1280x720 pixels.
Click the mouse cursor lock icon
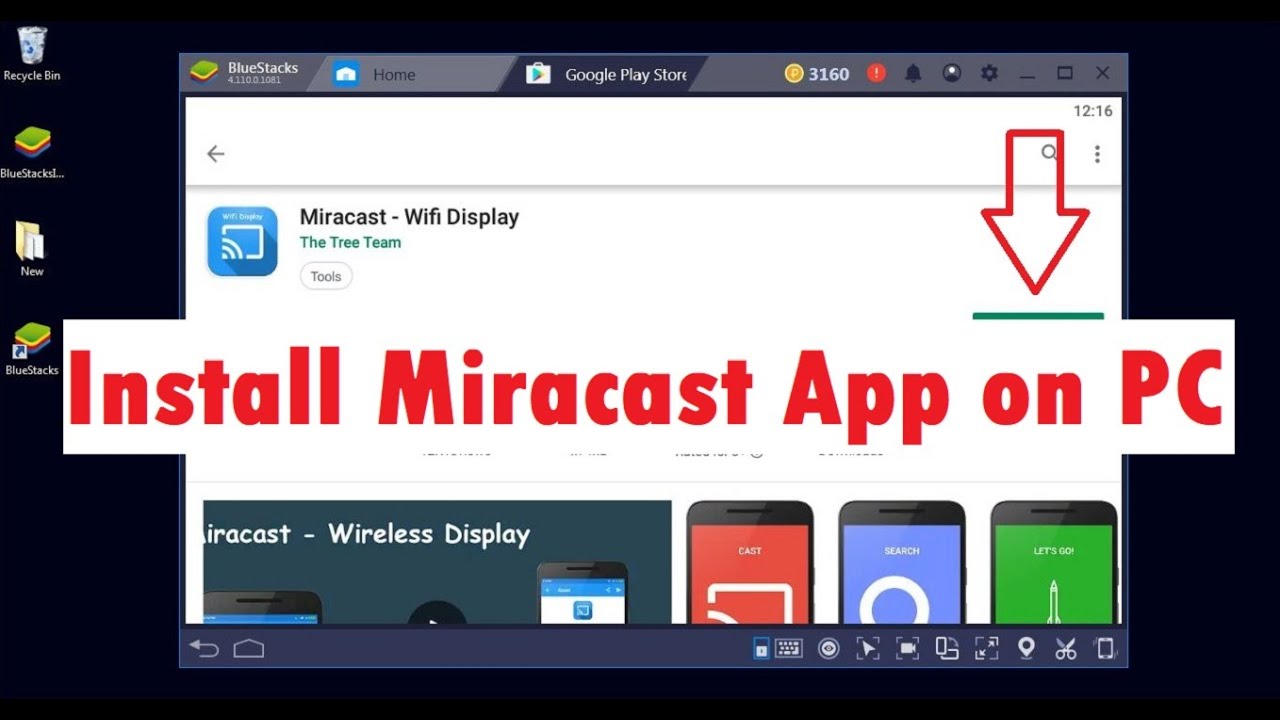tap(868, 649)
